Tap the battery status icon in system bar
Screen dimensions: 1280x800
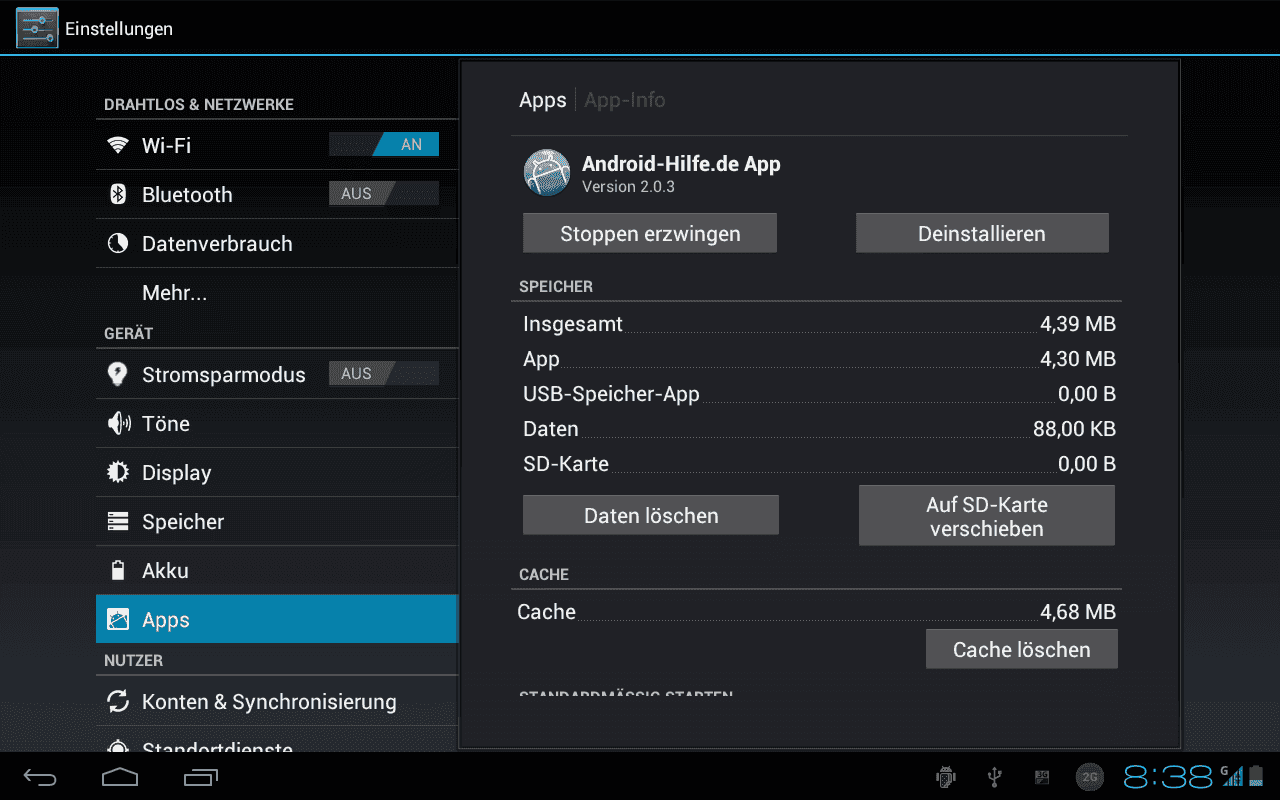coord(1256,775)
